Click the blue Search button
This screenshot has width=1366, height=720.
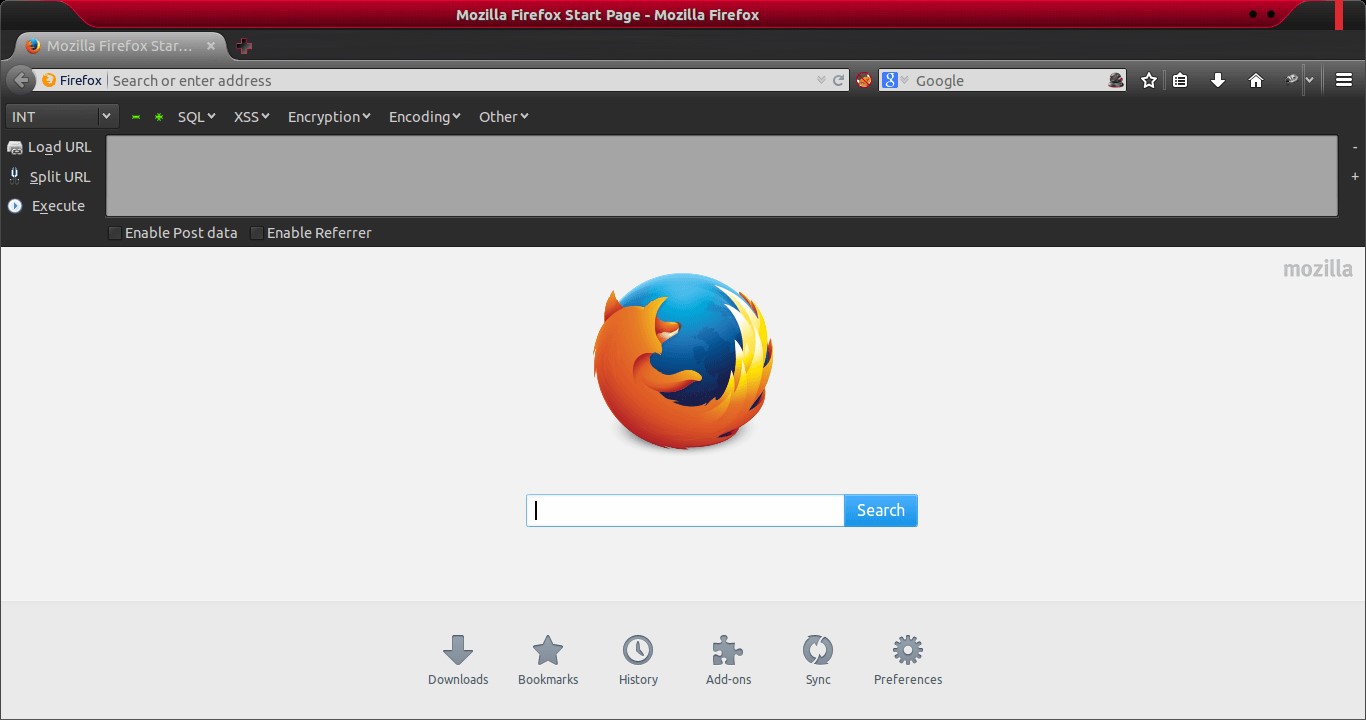tap(880, 510)
